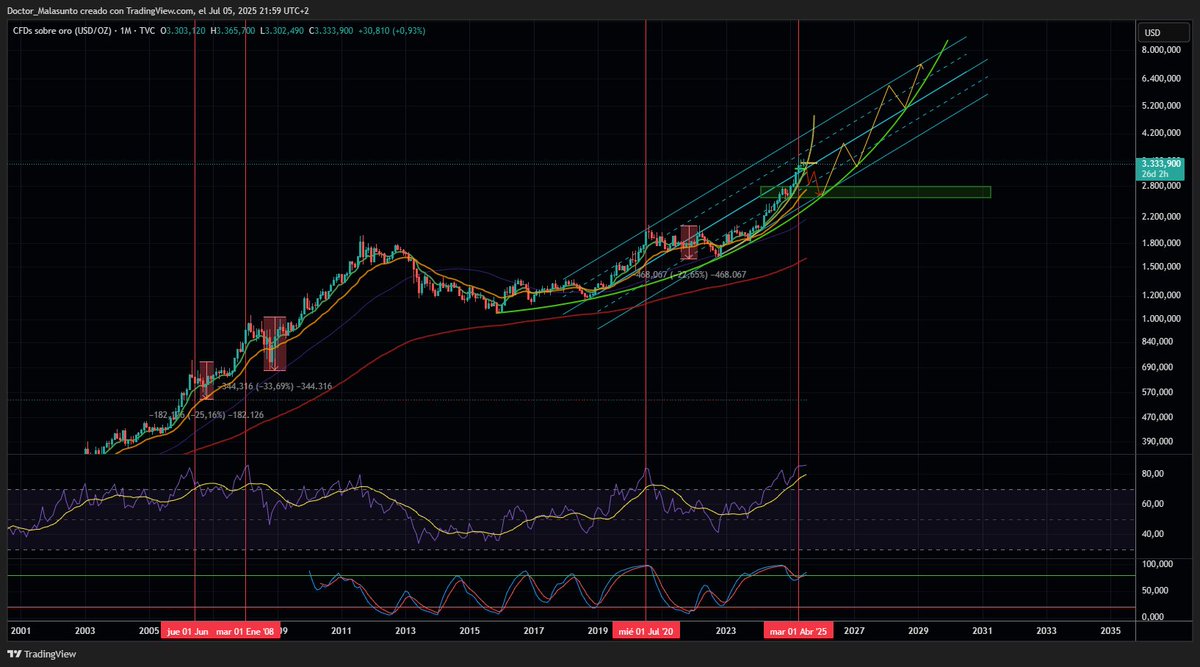Click the 570,000 price axis label
Image resolution: width=1200 pixels, height=667 pixels.
[x=1158, y=393]
